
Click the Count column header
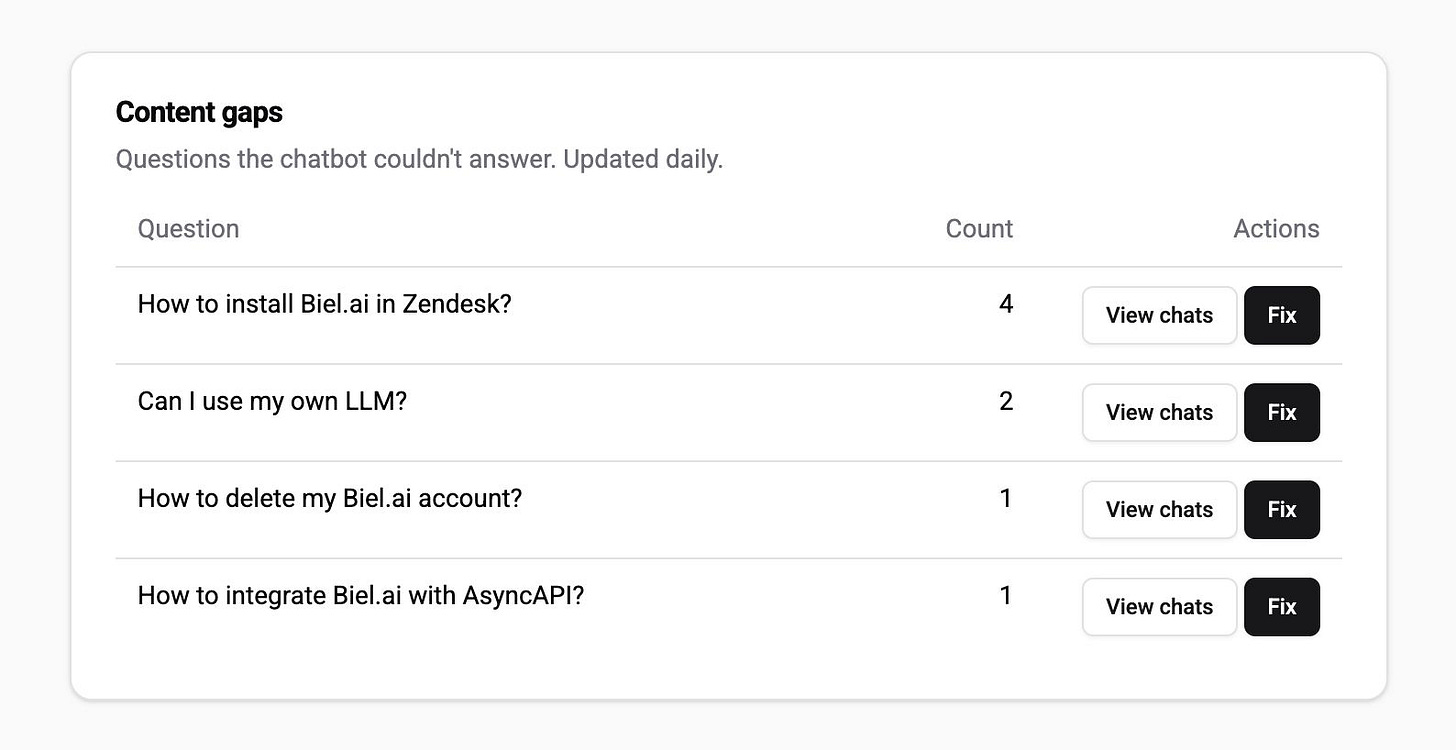click(979, 229)
